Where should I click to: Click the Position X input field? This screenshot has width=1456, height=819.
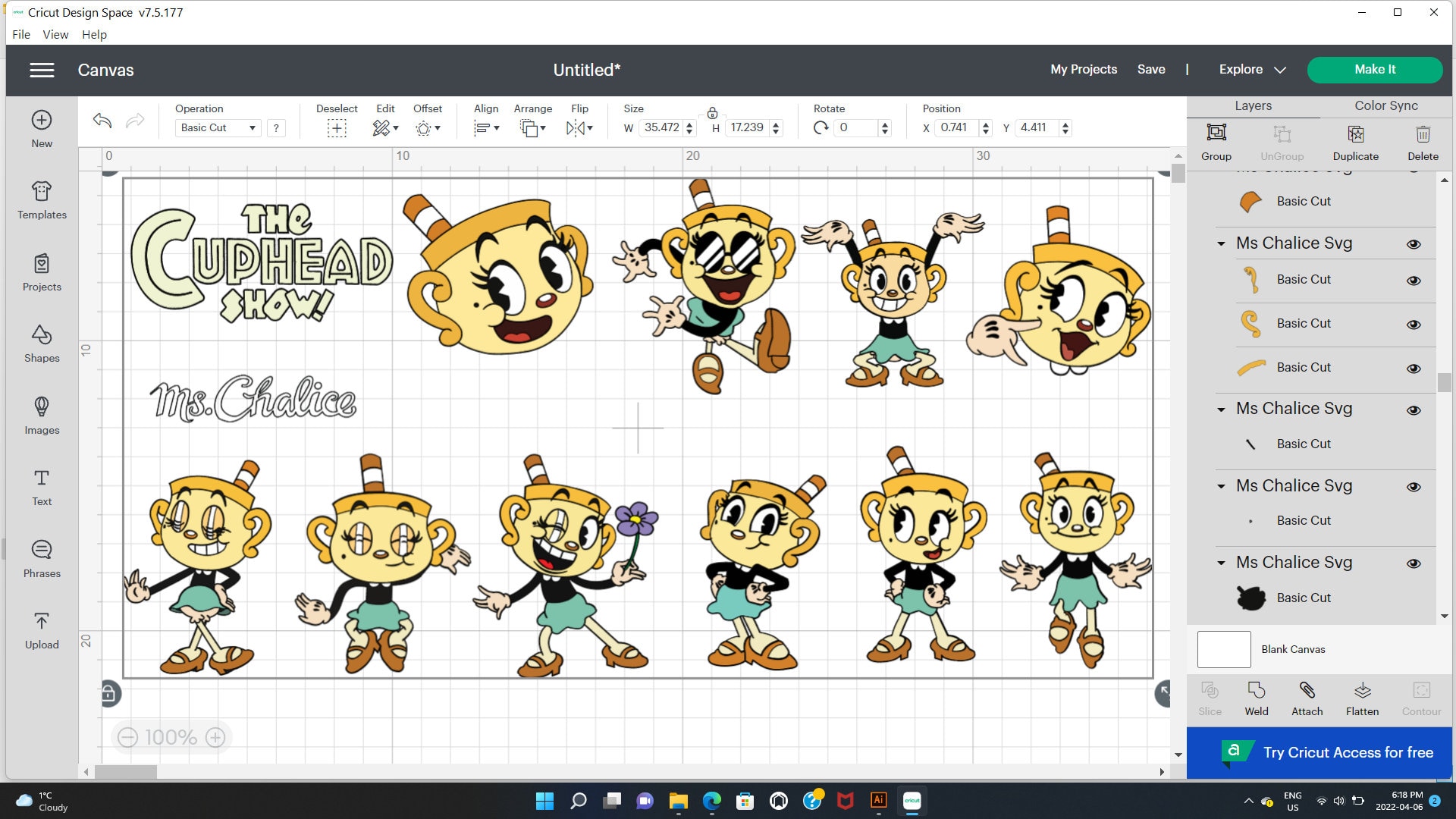956,128
